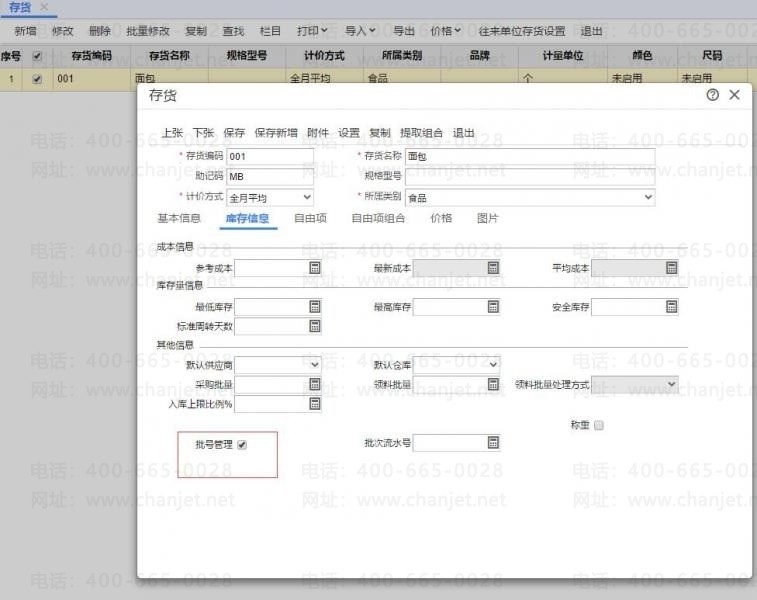Open the 默认供应商 dropdown
The width and height of the screenshot is (757, 600).
[314, 364]
